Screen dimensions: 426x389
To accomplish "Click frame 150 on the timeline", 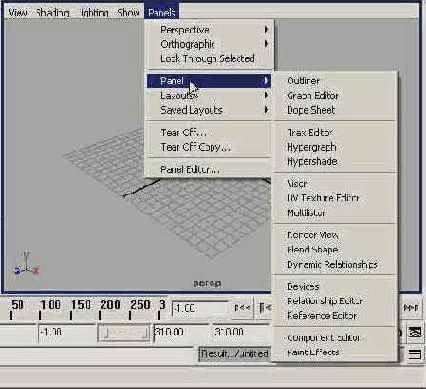I will coord(80,305).
